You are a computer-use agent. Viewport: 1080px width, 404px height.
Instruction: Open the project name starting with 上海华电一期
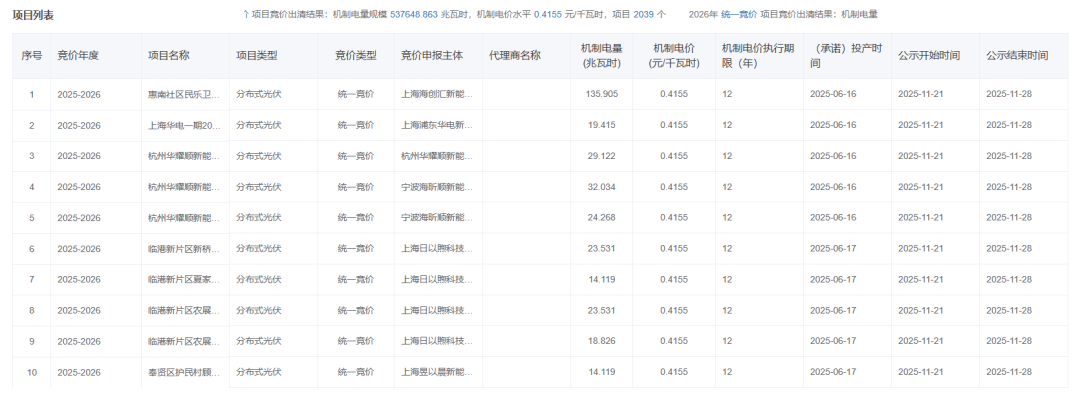[x=184, y=125]
